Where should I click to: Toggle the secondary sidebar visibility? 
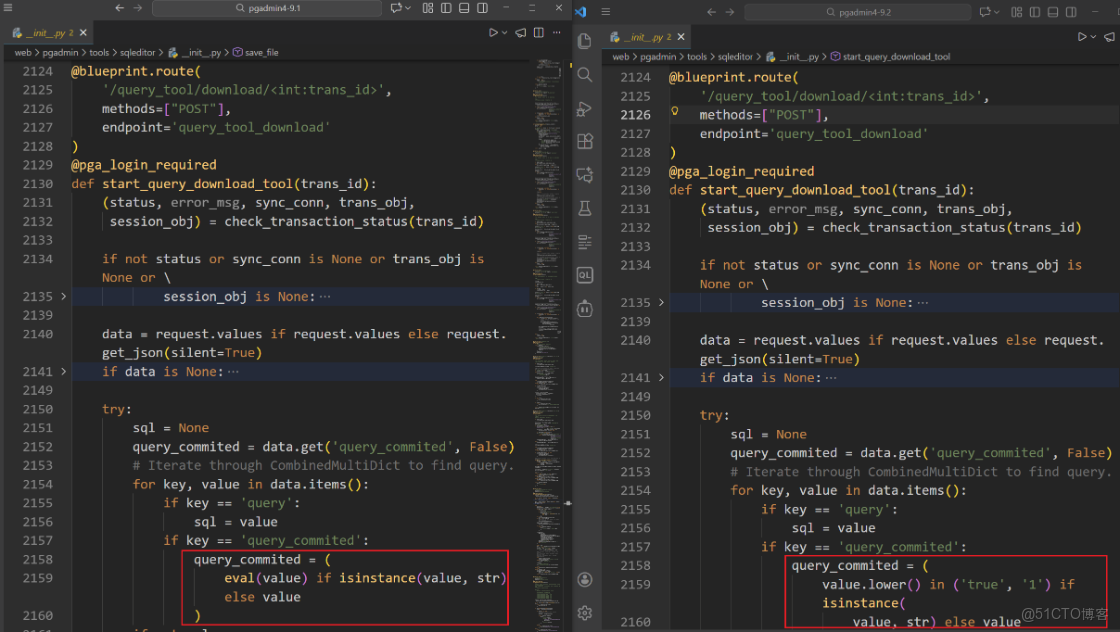click(483, 9)
